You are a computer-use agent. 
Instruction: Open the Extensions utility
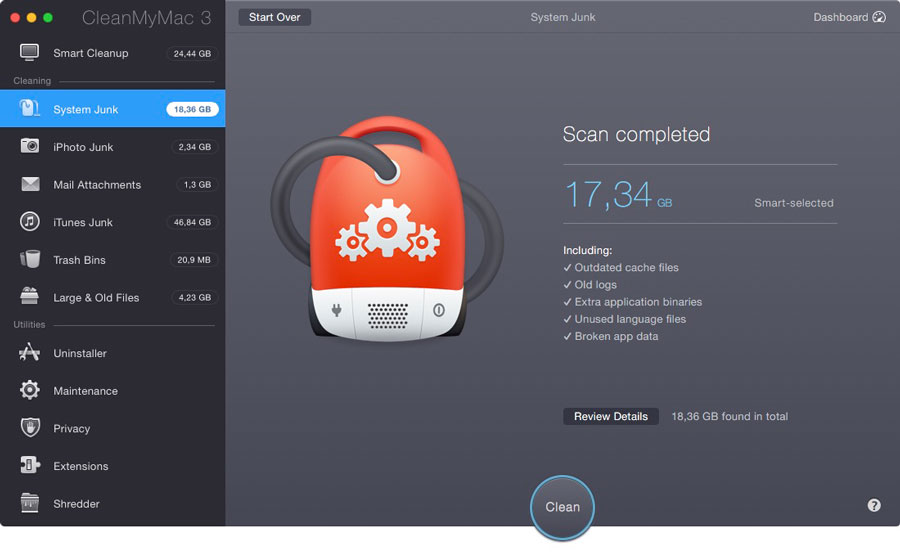click(112, 466)
